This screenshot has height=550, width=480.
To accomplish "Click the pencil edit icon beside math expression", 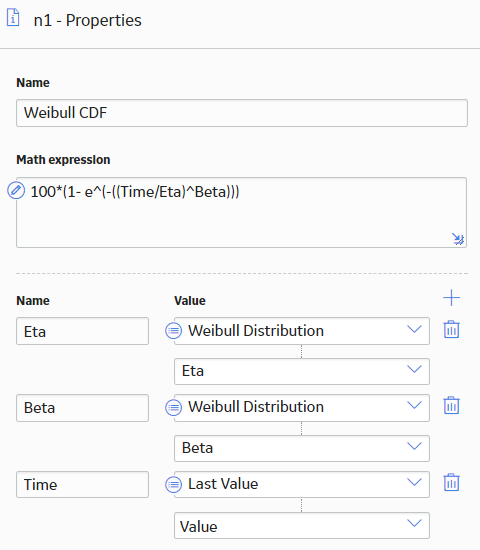I will tap(16, 190).
